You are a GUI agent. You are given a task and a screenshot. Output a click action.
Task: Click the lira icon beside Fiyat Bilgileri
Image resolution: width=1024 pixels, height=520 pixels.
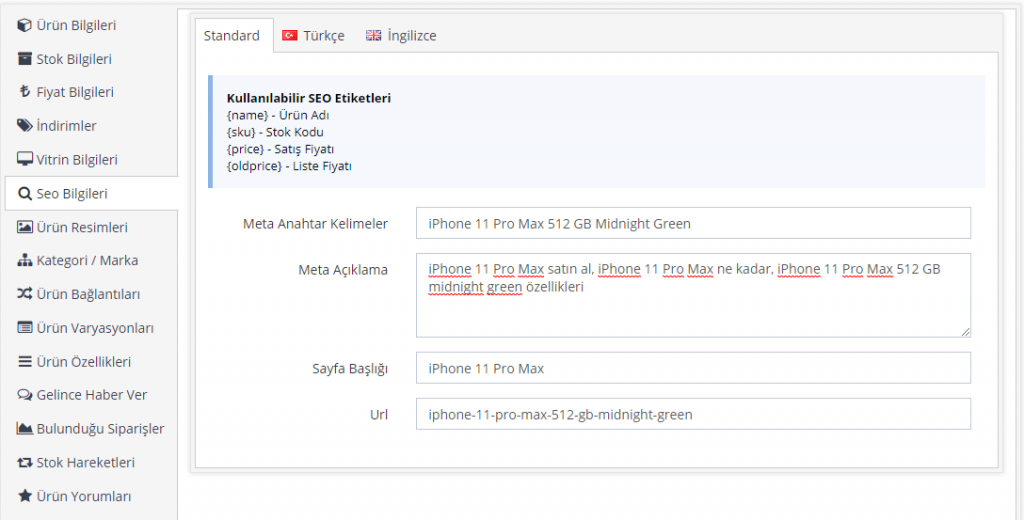[x=25, y=92]
